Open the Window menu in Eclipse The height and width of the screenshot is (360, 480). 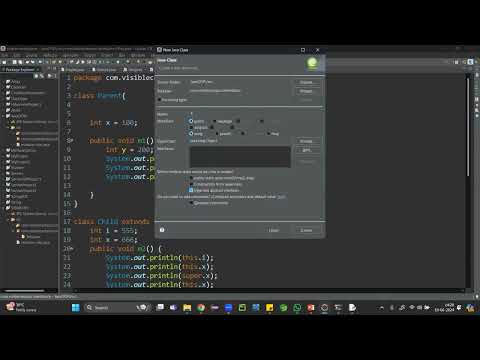[x=138, y=55]
